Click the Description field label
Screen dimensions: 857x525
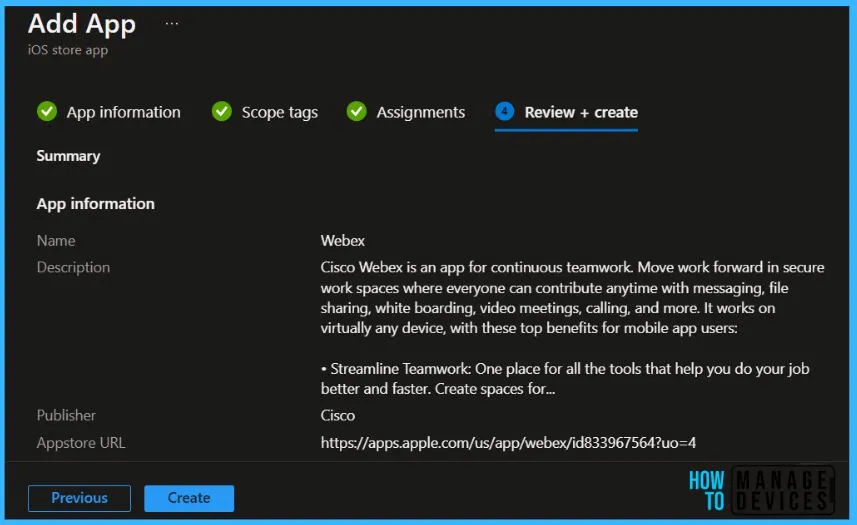(x=73, y=267)
